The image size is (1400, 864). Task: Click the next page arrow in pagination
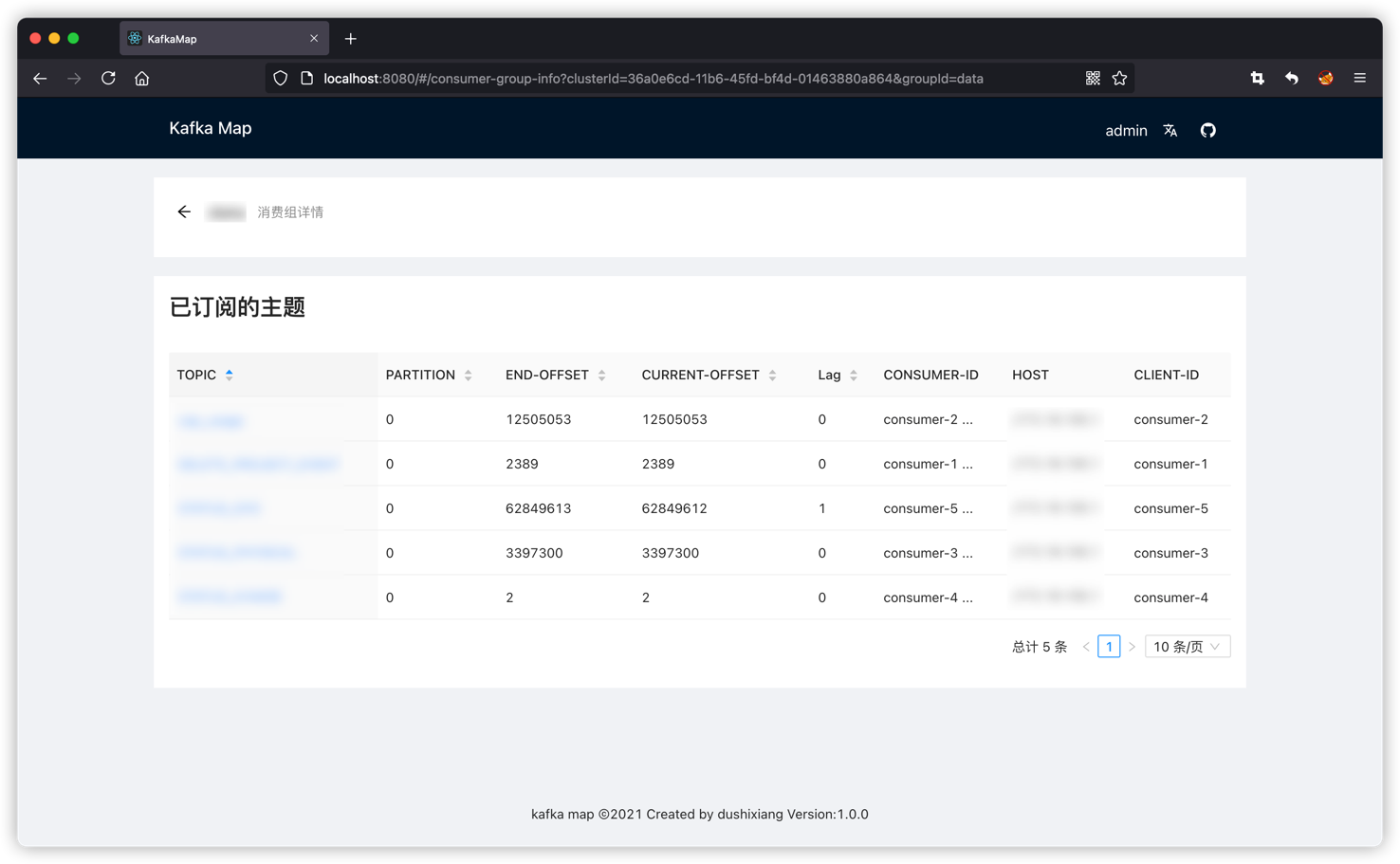coord(1132,646)
